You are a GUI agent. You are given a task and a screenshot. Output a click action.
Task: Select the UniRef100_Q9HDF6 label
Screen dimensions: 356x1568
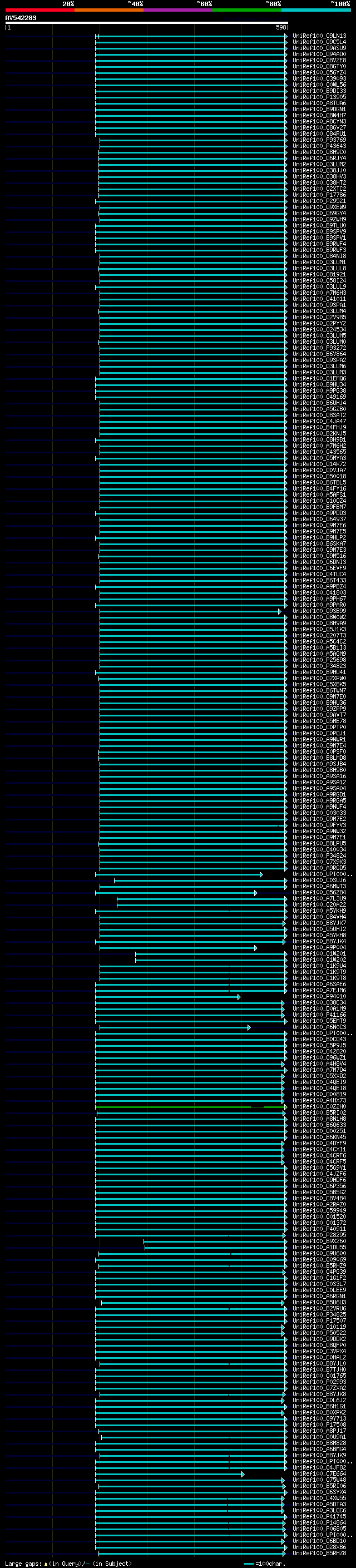(319, 1180)
